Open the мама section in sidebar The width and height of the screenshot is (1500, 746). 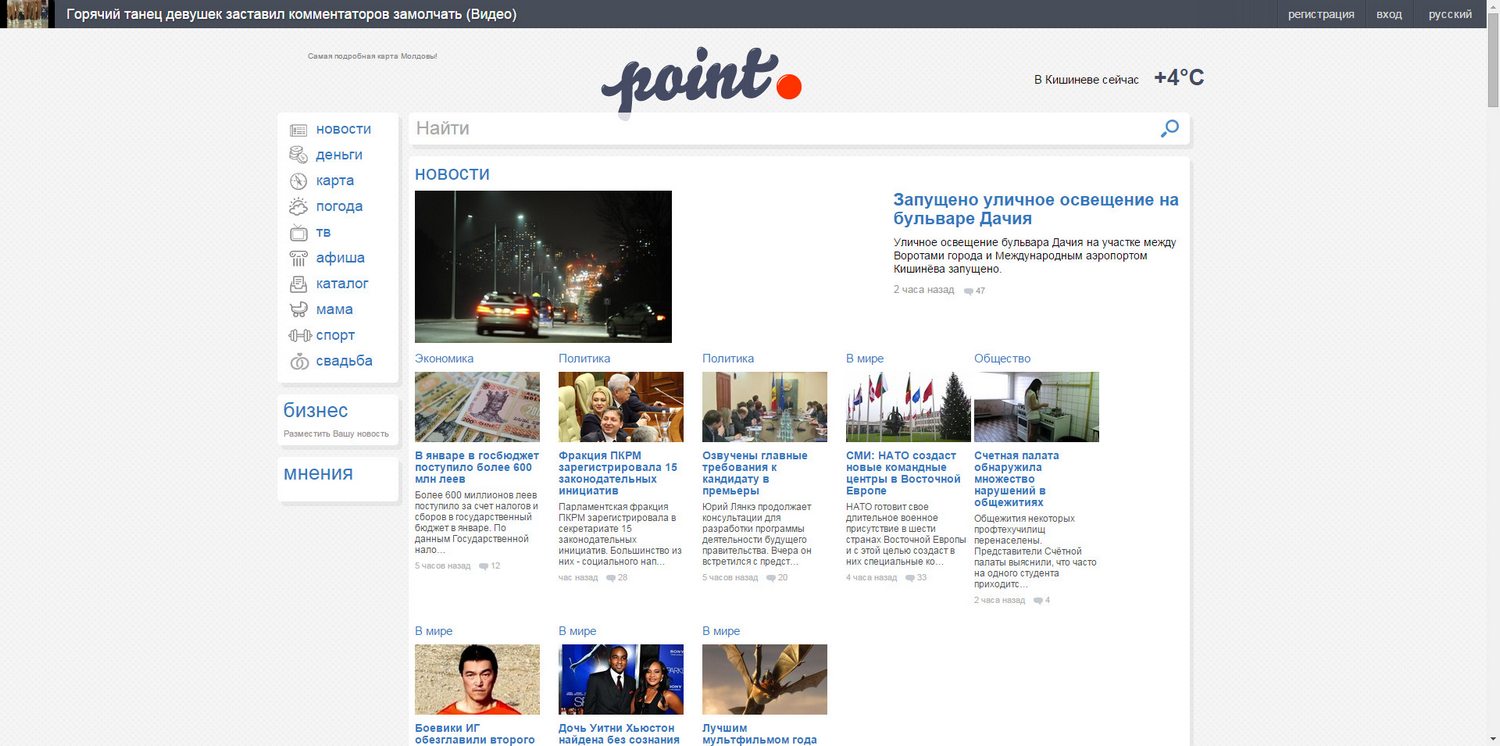click(333, 309)
